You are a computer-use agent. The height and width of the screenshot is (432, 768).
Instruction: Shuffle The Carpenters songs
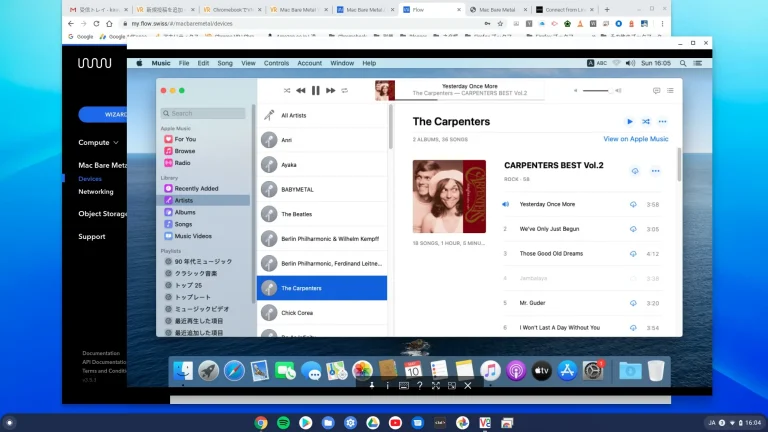coord(646,121)
